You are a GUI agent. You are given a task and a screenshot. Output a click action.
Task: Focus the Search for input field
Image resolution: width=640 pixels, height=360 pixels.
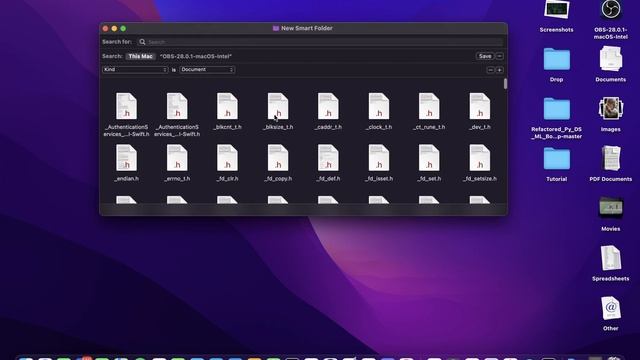320,42
